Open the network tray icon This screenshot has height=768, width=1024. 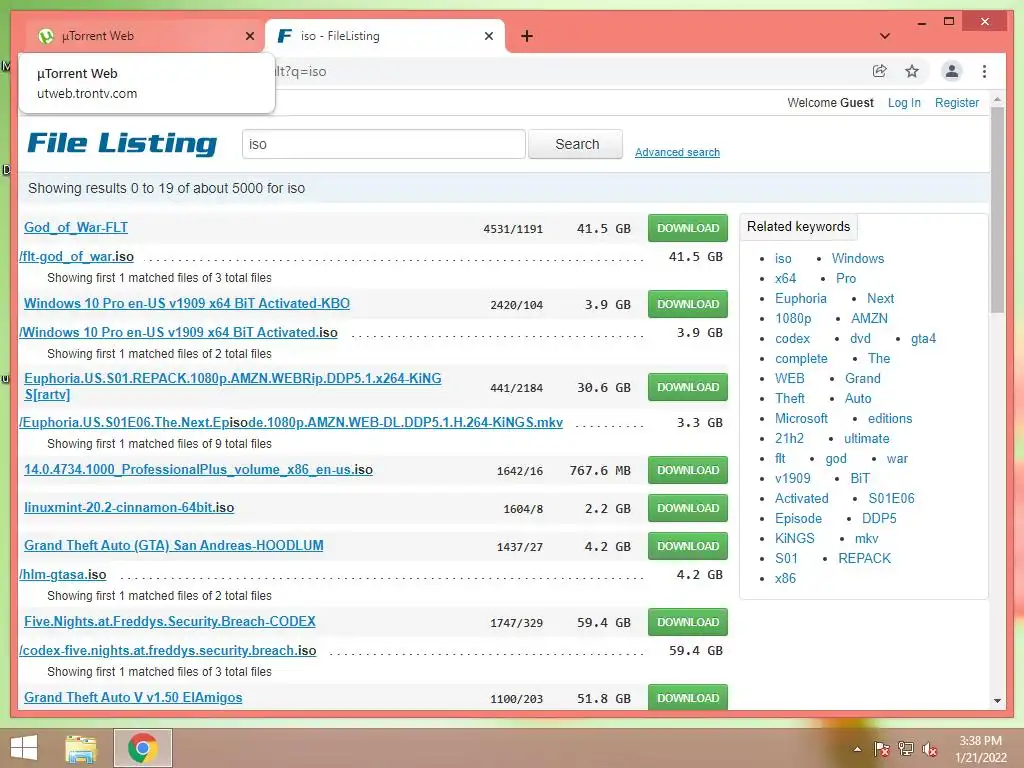coord(906,749)
